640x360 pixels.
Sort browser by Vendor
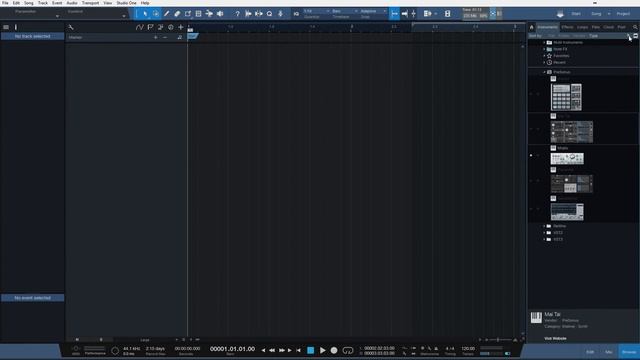point(579,36)
